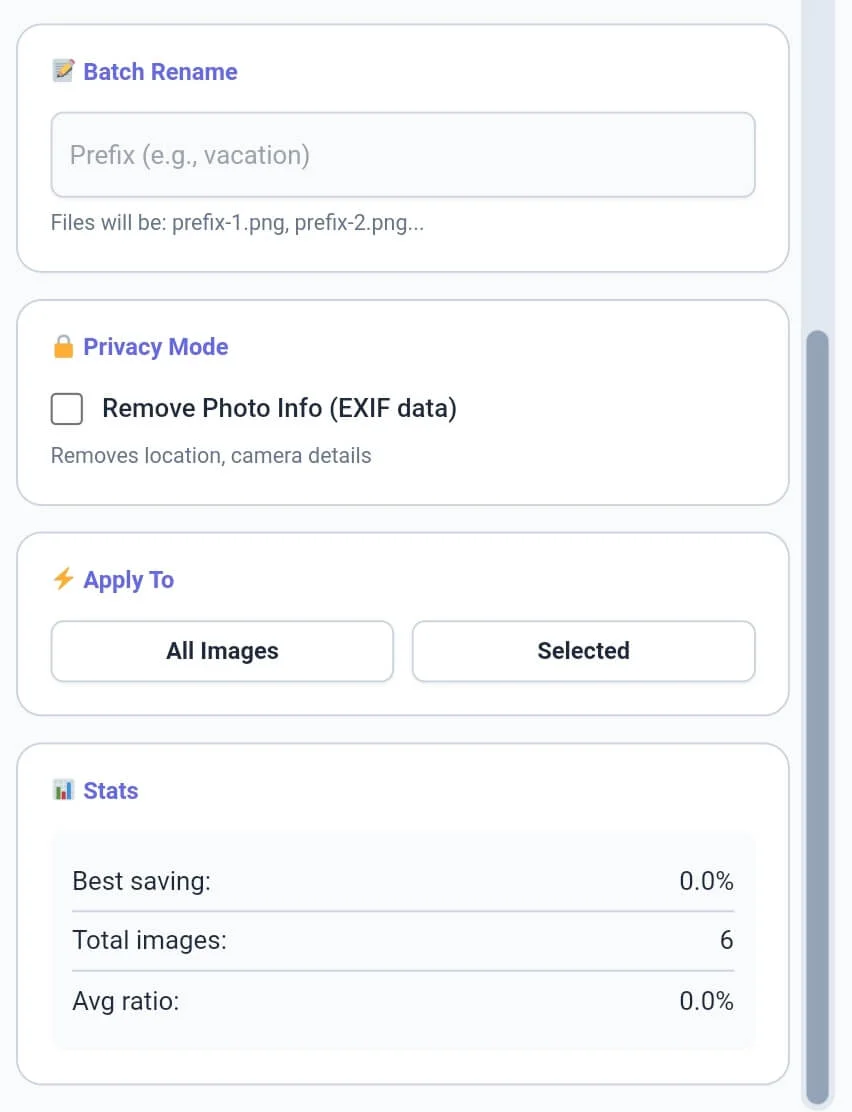Enable the Remove Photo Info checkbox
The width and height of the screenshot is (852, 1112).
(67, 409)
